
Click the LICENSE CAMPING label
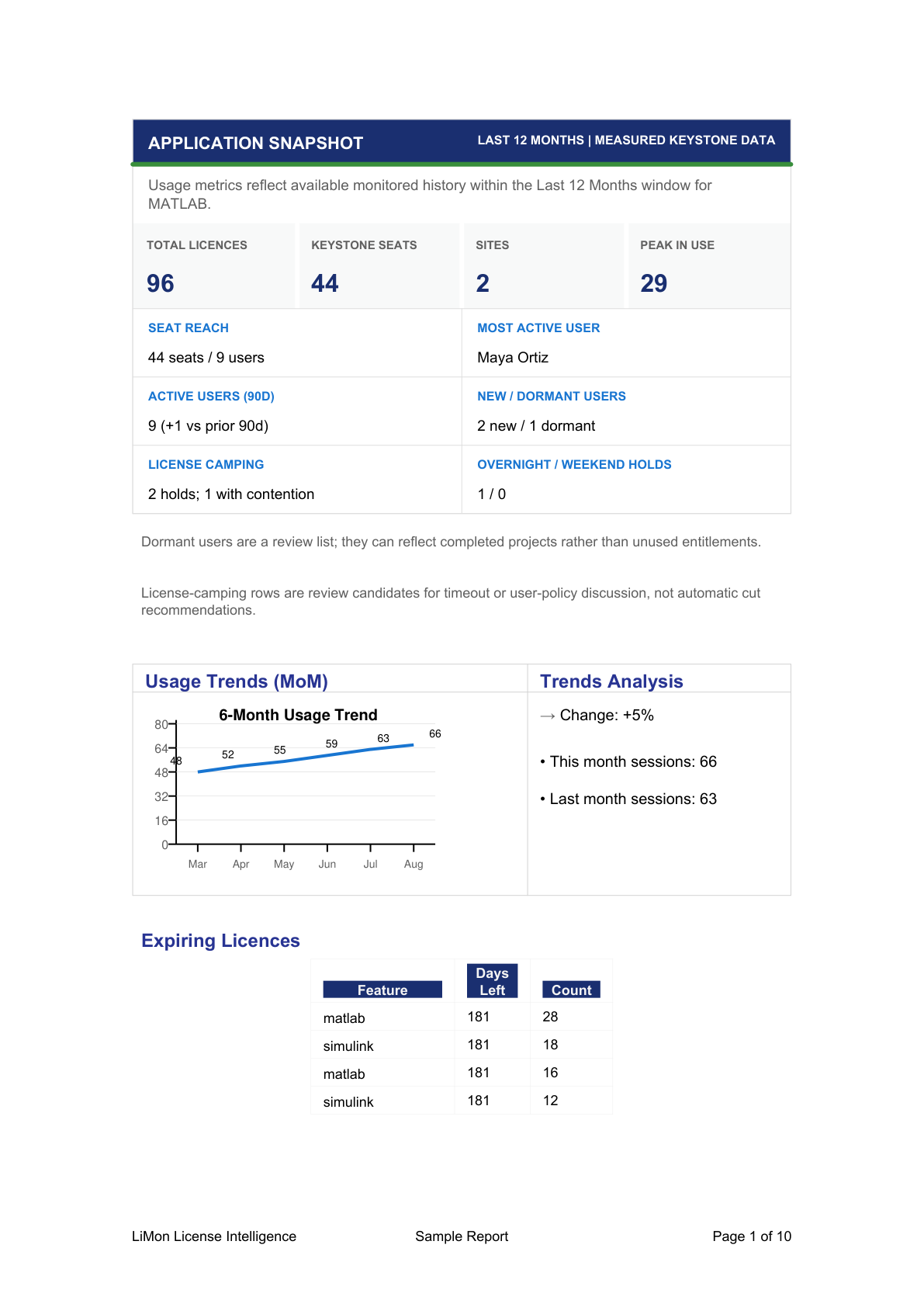tap(206, 465)
